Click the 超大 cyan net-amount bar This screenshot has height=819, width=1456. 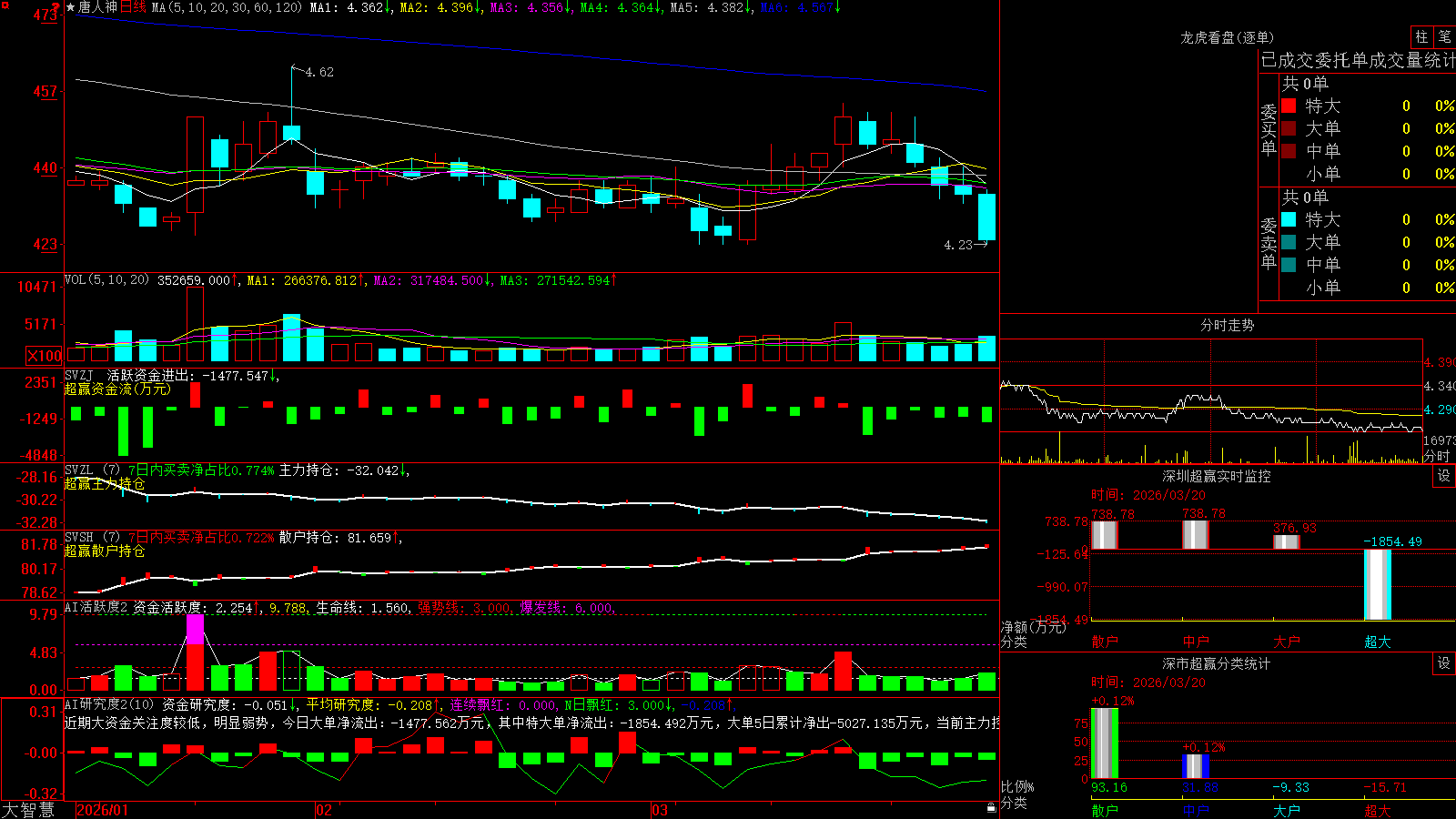1377,584
